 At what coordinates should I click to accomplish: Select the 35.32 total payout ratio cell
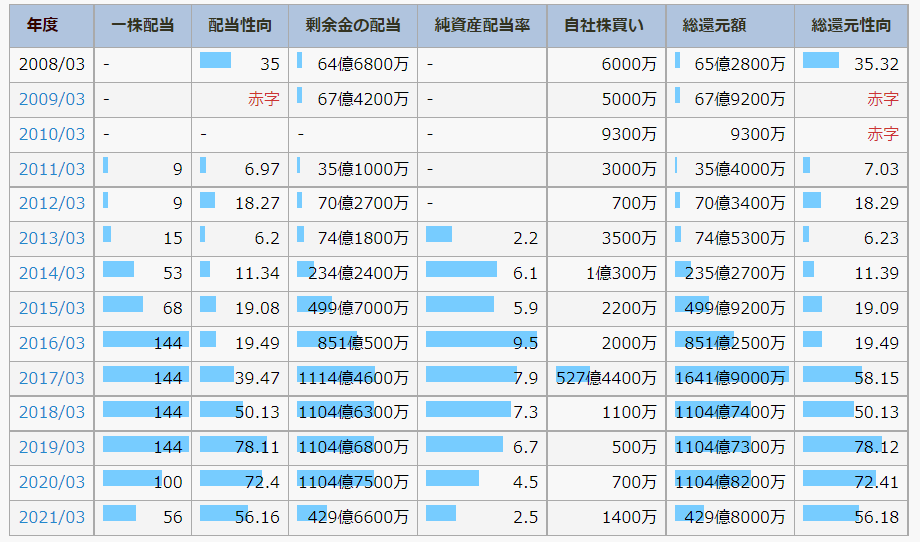point(851,65)
